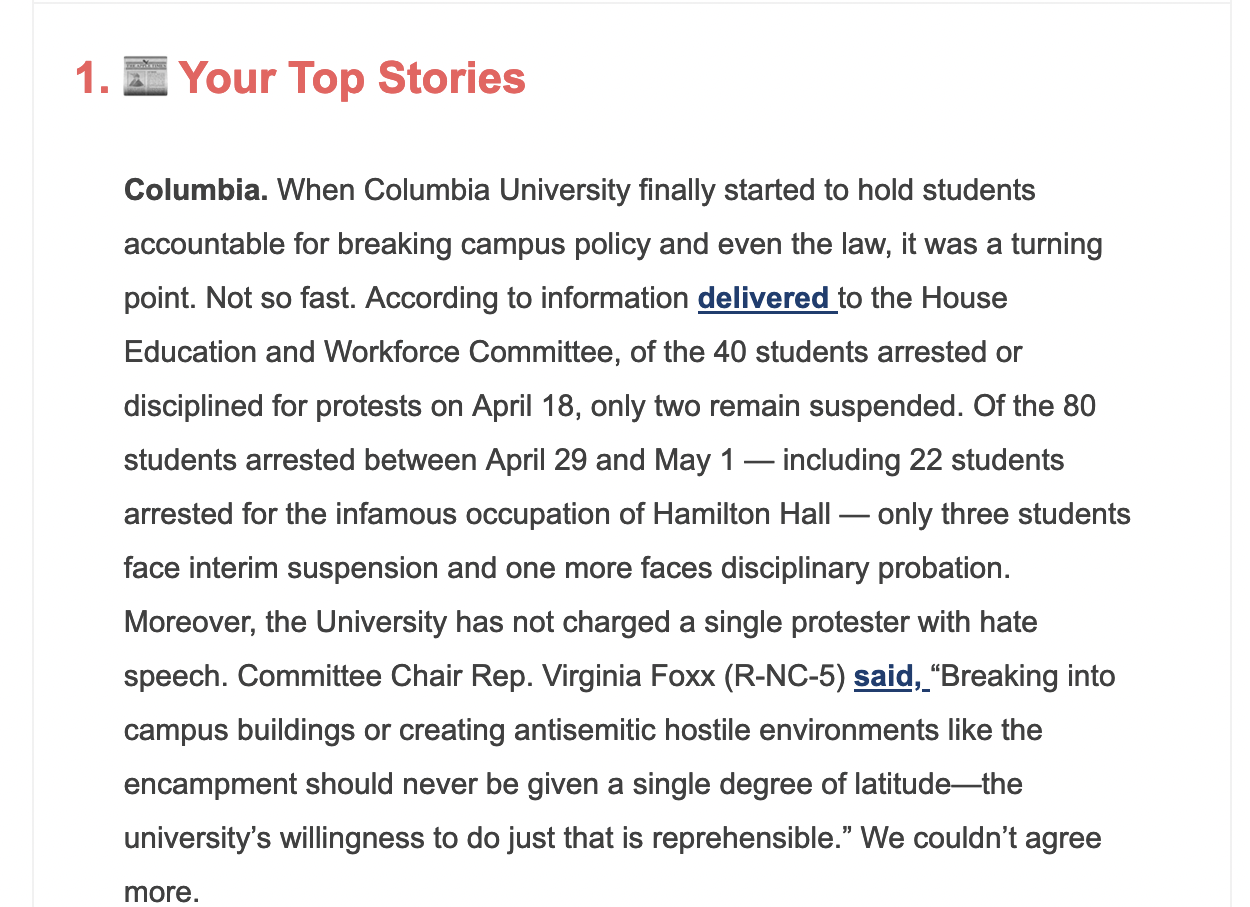Open the "said," hyperlink

[888, 676]
